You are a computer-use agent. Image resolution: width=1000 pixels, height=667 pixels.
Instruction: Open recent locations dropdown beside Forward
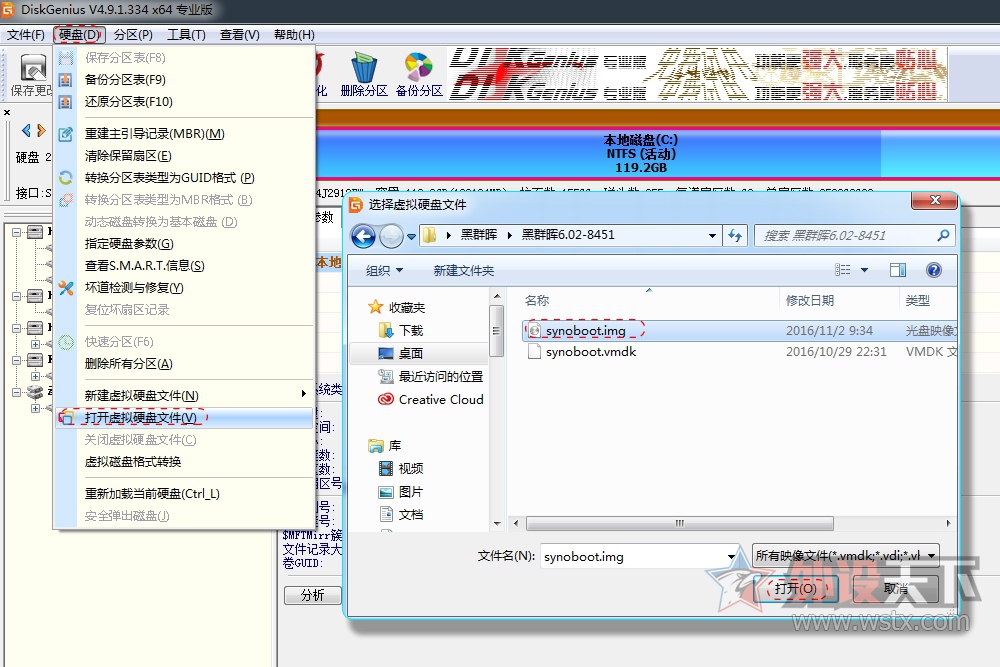click(x=411, y=237)
